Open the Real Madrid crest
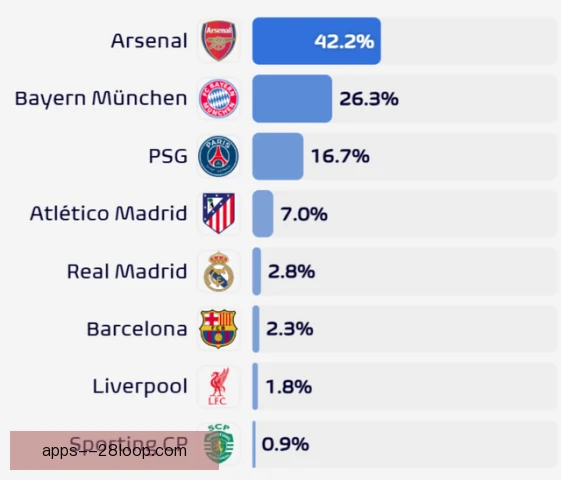This screenshot has height=480, width=561. 219,271
